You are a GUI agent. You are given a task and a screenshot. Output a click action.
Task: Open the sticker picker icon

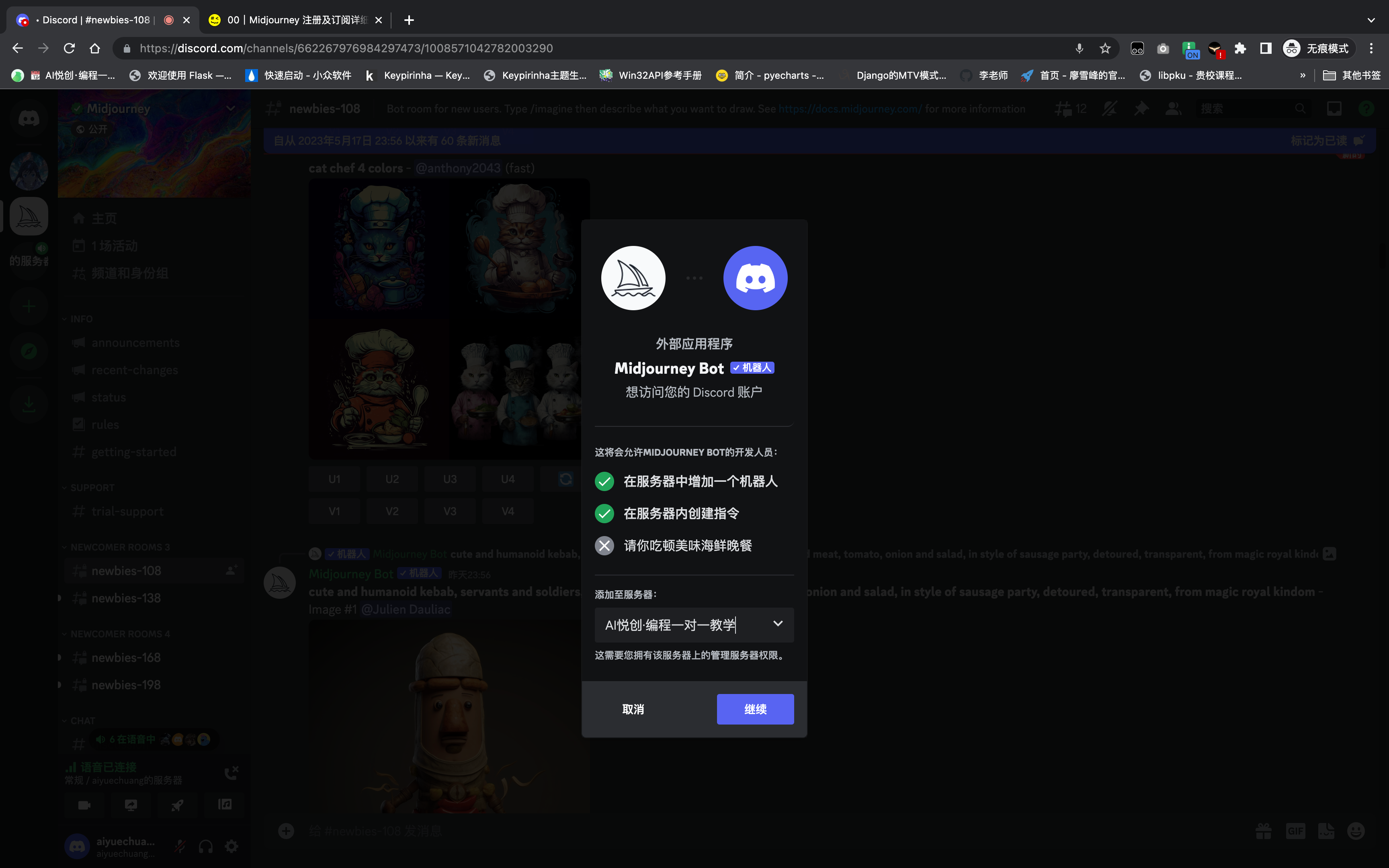point(1326,831)
